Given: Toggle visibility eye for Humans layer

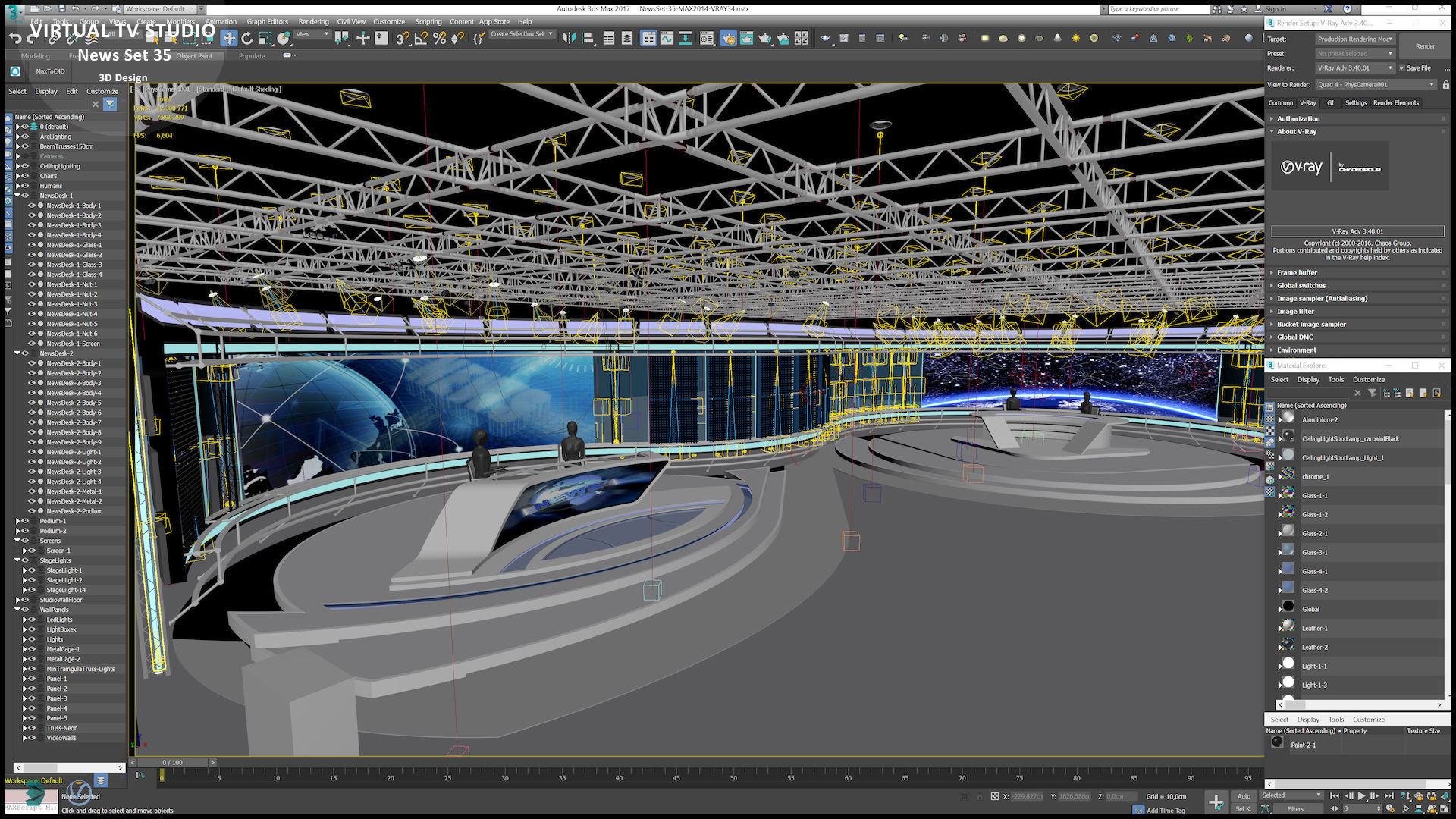Looking at the screenshot, I should click(25, 186).
